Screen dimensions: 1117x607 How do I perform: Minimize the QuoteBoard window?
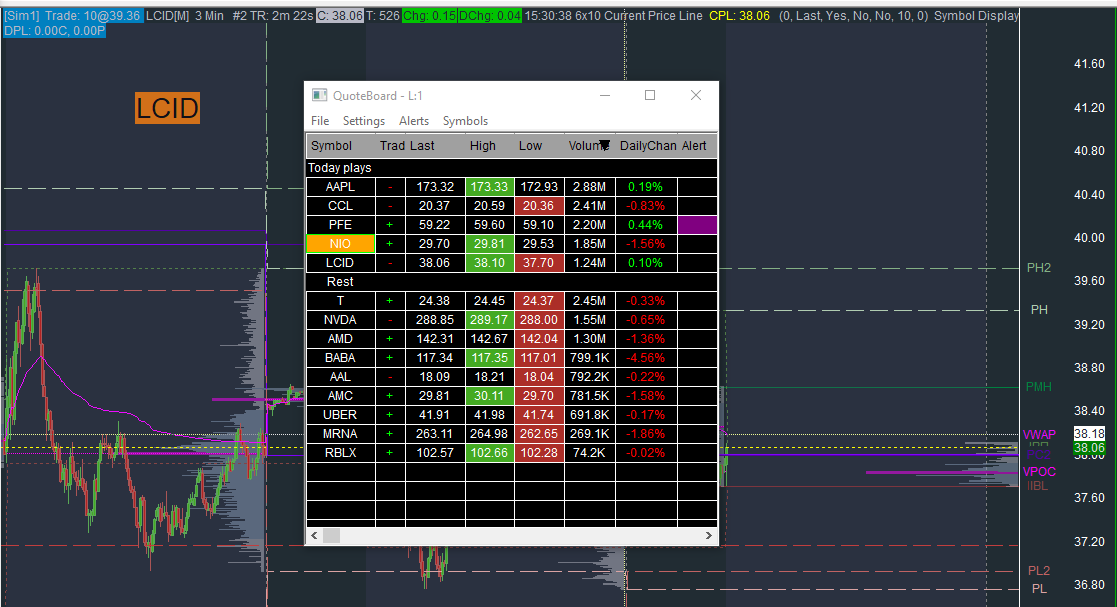[x=605, y=95]
